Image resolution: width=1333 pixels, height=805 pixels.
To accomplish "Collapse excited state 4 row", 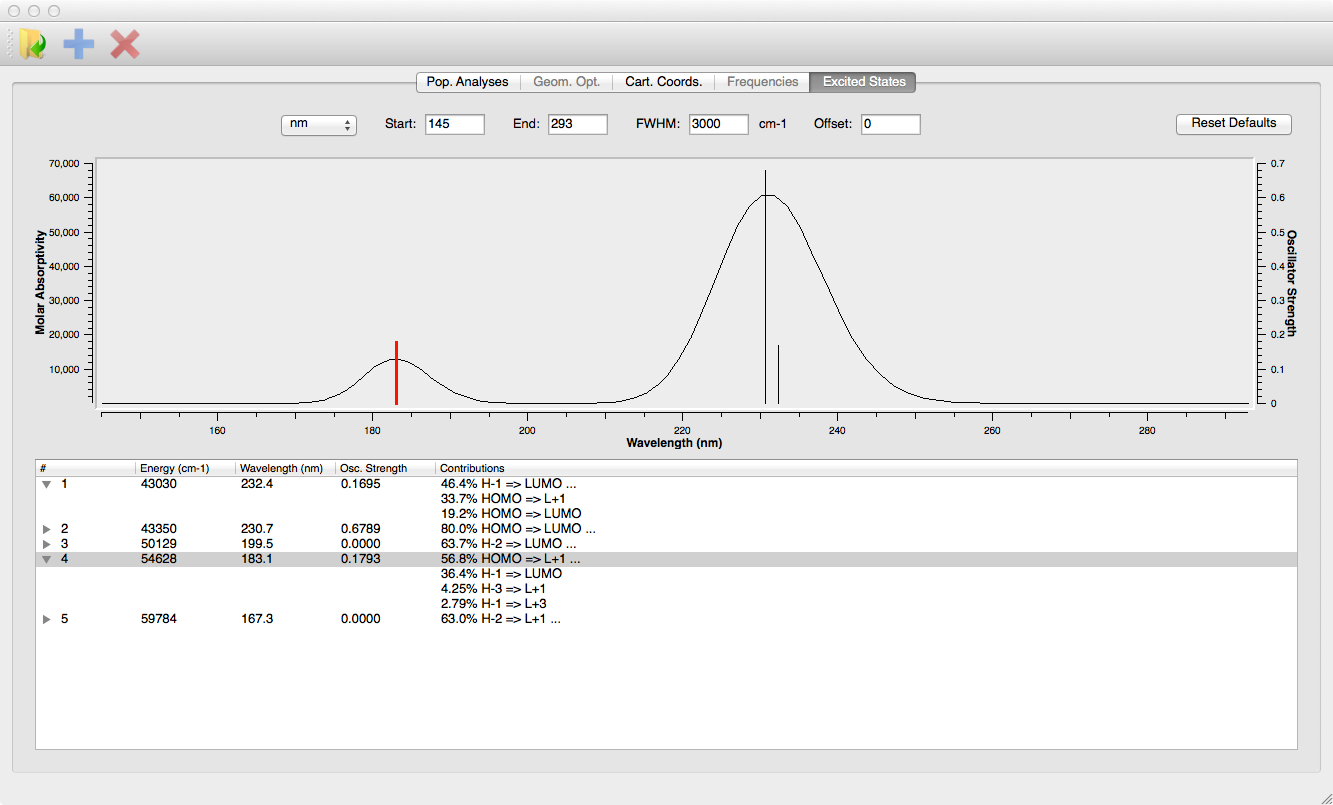I will [46, 560].
